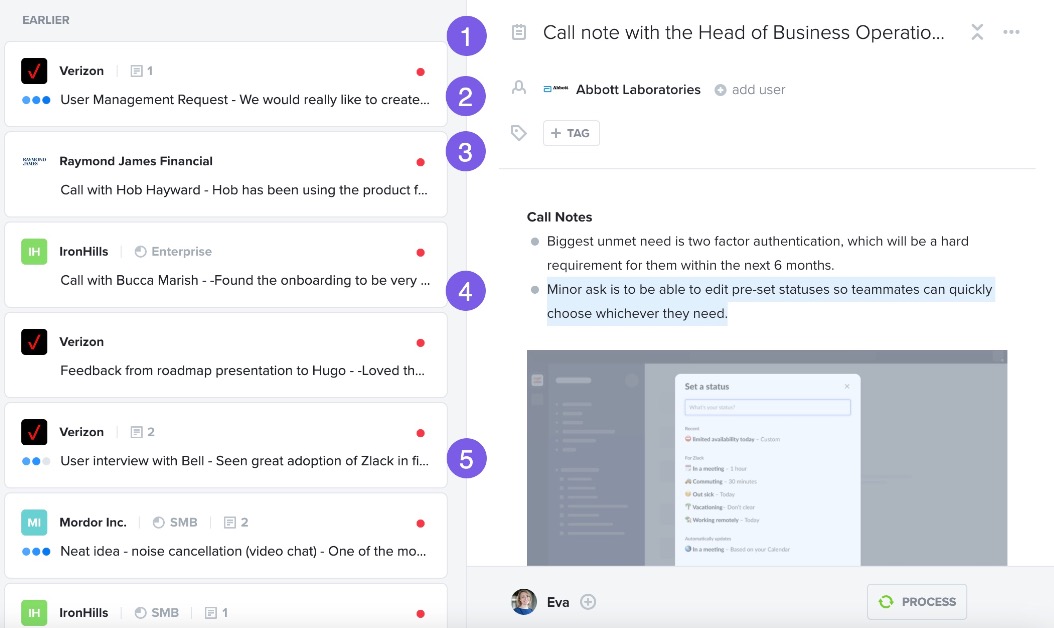Screen dimensions: 1054x628
Task: Click the highlighted 'Minor ask' pre-set statuses text
Action: coord(770,301)
